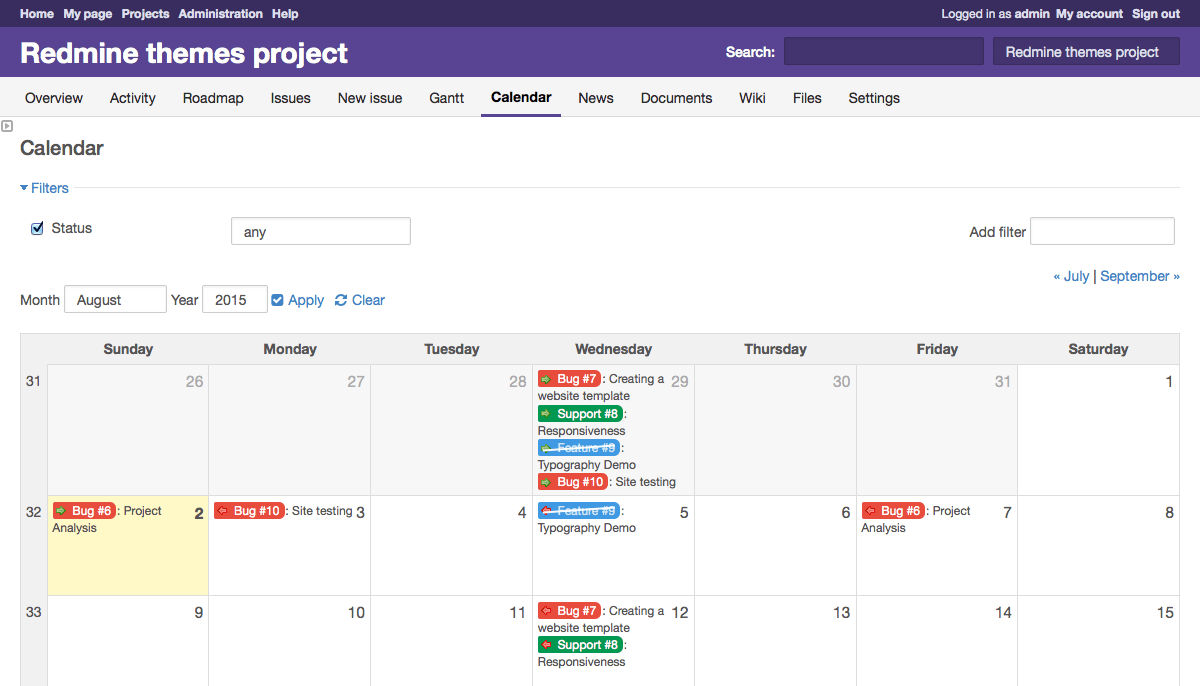Screen dimensions: 1200x686
Task: Click the sidebar expand arrow below the tab bar
Action: (x=7, y=125)
